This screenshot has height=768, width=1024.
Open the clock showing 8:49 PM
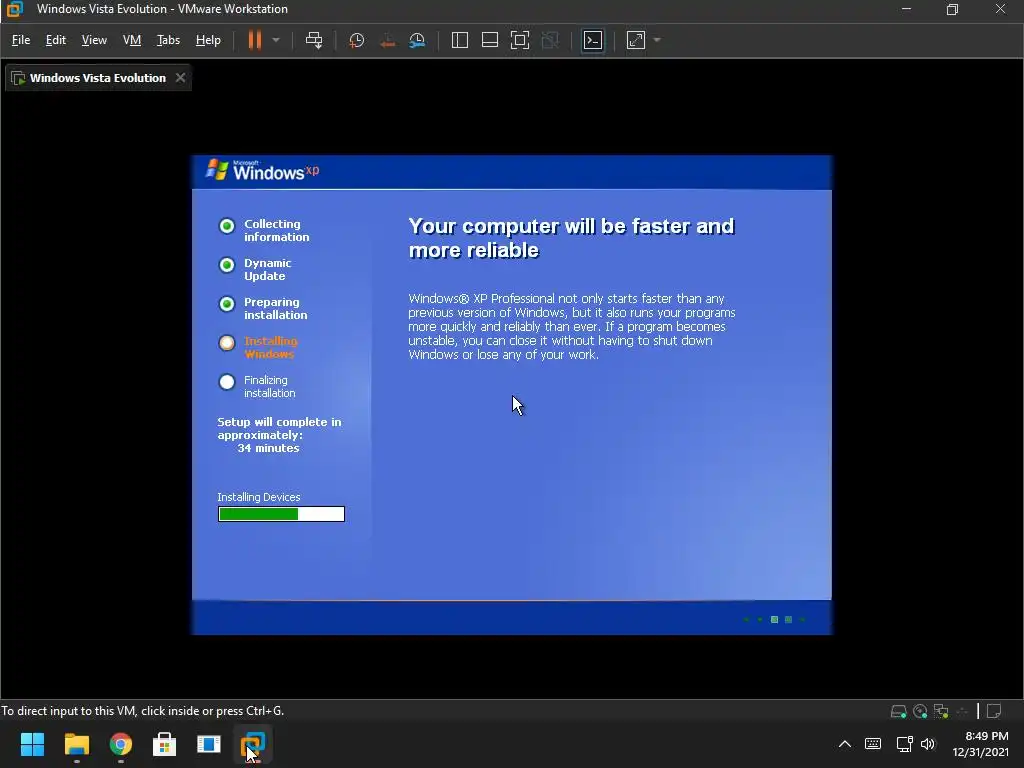[x=980, y=744]
